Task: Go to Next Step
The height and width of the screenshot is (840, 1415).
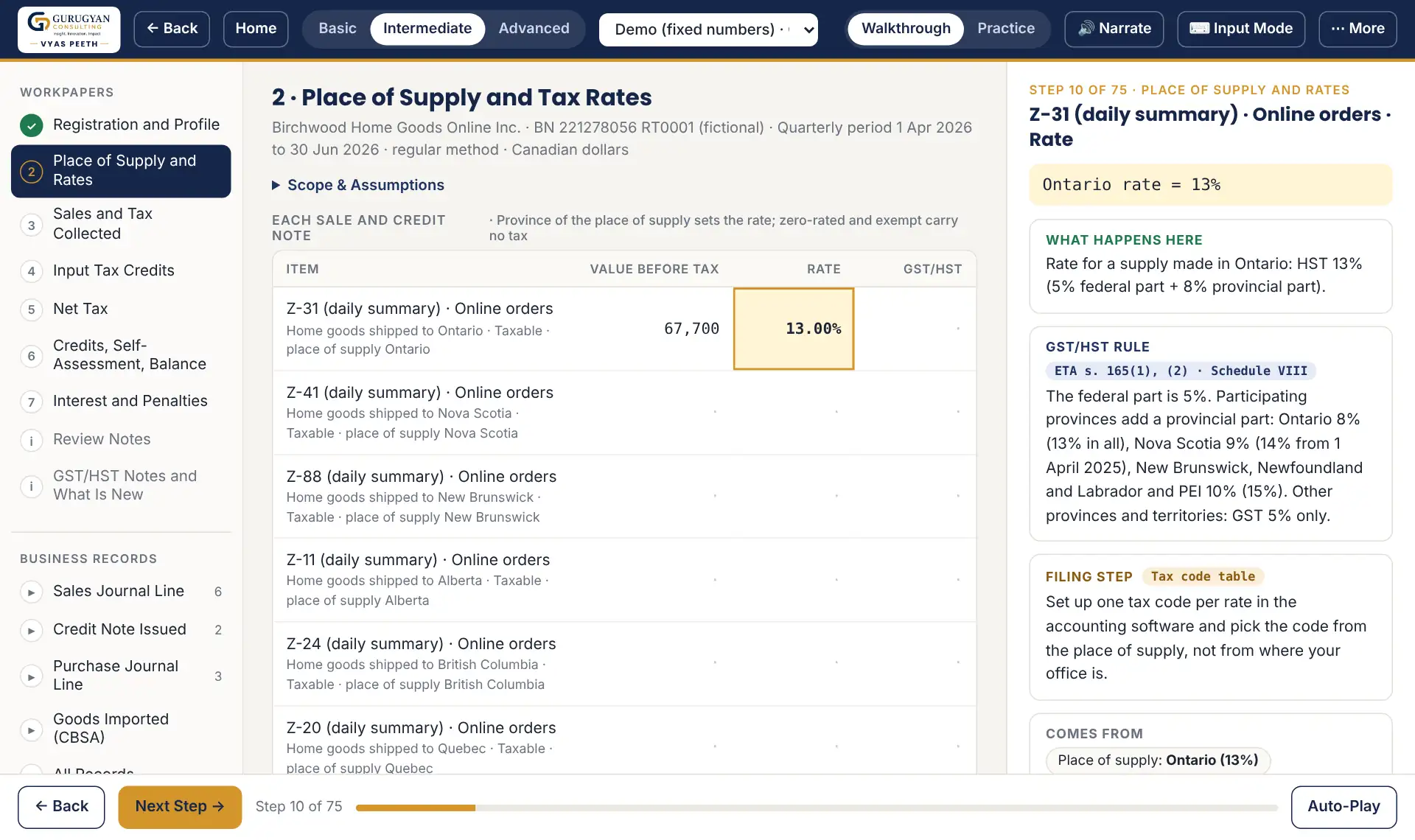Action: tap(180, 807)
